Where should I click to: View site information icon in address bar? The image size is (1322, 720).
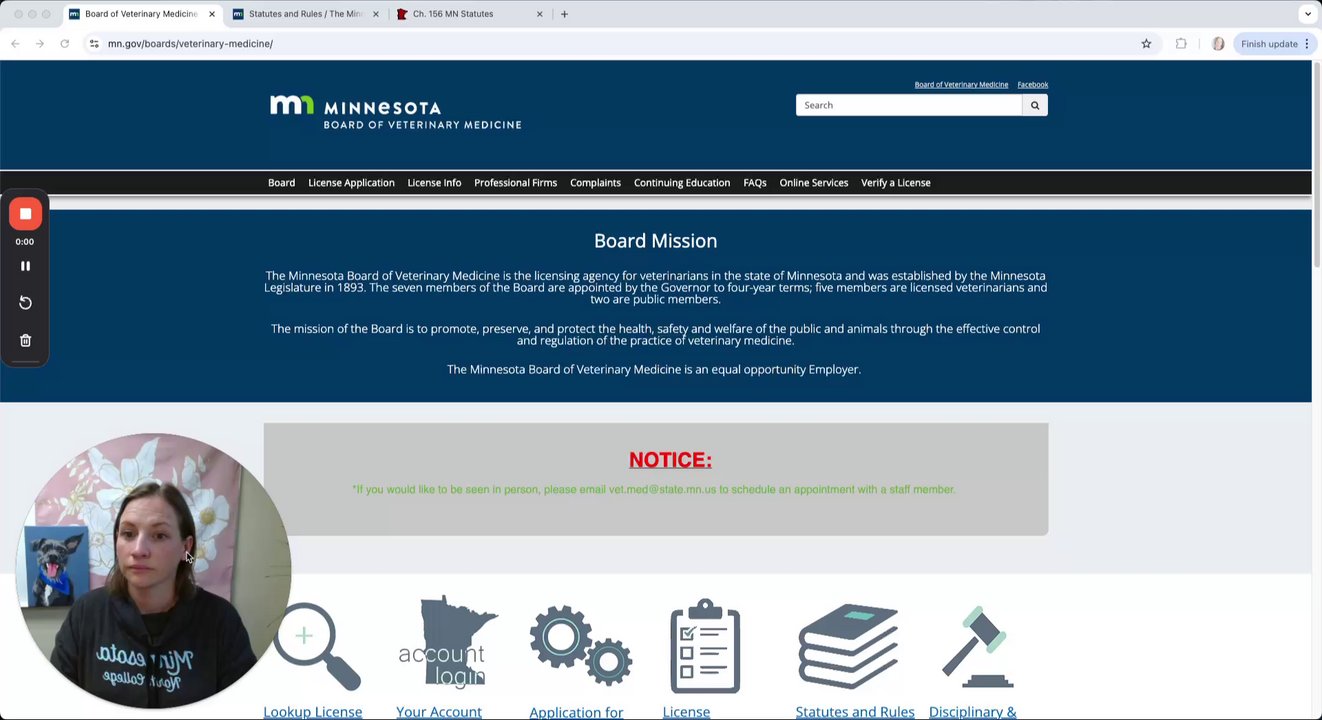94,44
